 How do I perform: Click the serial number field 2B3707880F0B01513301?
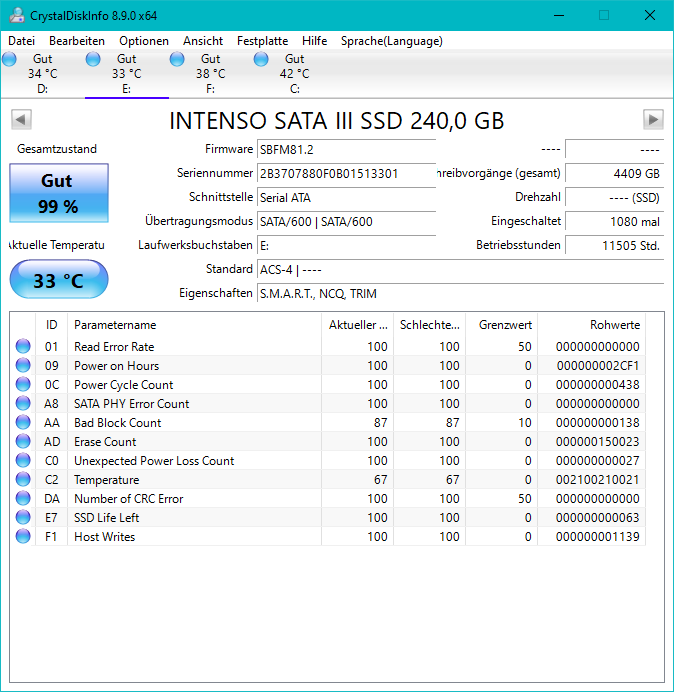(x=346, y=173)
